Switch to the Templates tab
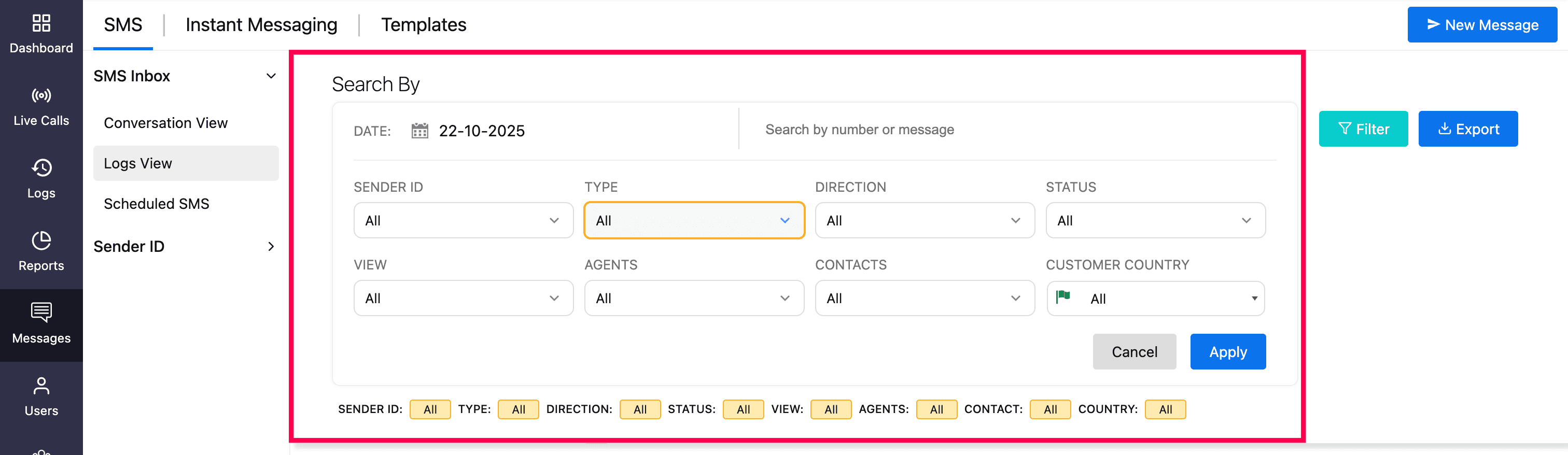The image size is (1568, 455). 424,25
